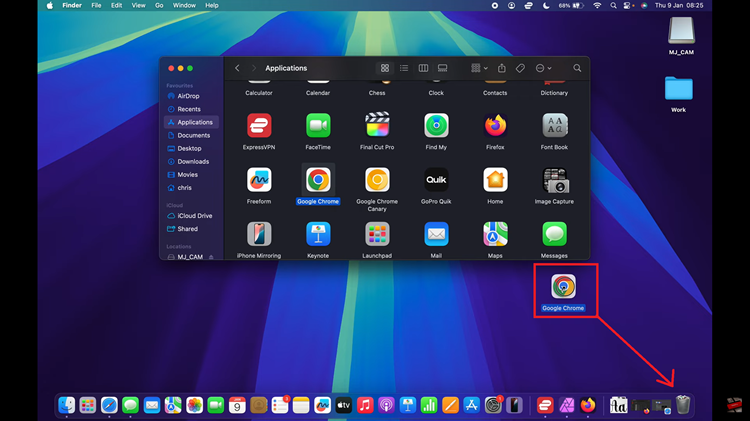
Task: Open the Action ellipsis dropdown menu
Action: tap(543, 68)
